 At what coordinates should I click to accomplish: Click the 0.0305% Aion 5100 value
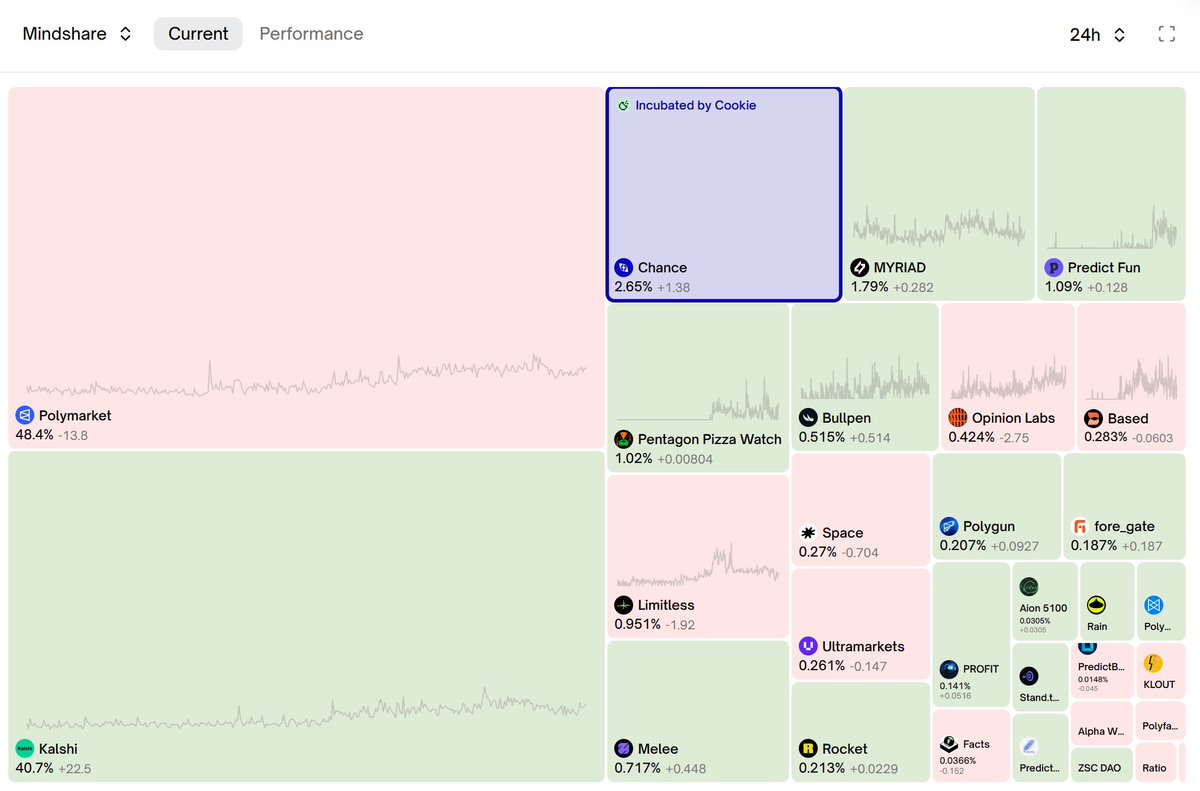(x=1035, y=621)
